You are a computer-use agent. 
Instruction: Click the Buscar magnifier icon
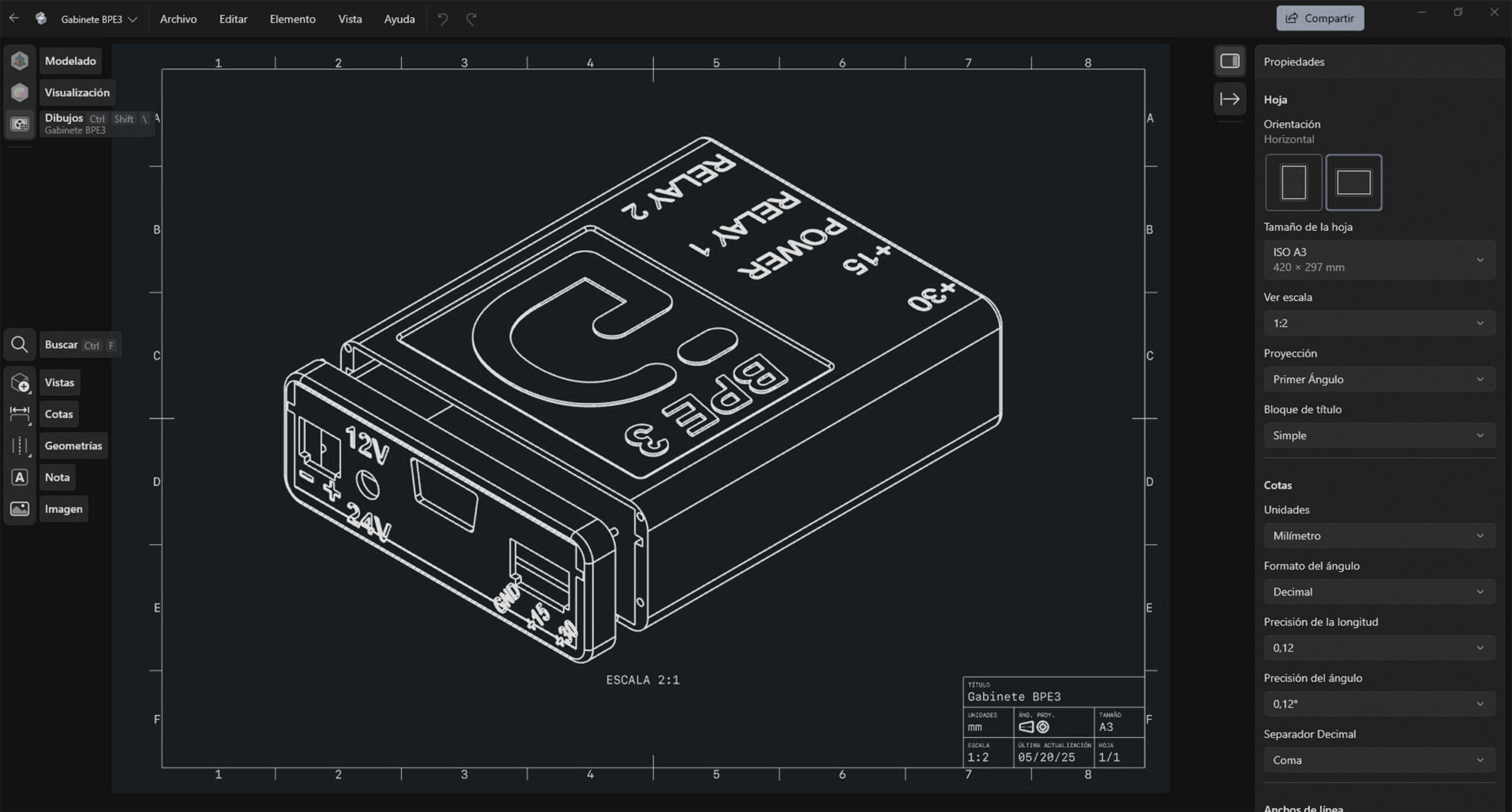pos(19,345)
